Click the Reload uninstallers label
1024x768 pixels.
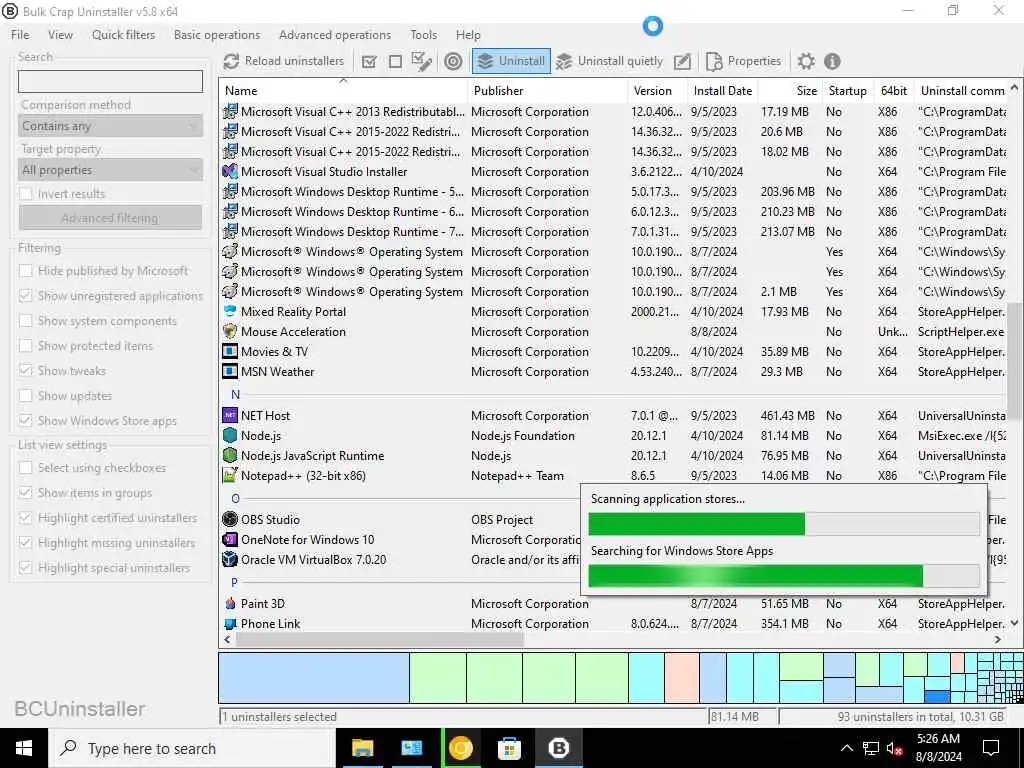pyautogui.click(x=294, y=61)
